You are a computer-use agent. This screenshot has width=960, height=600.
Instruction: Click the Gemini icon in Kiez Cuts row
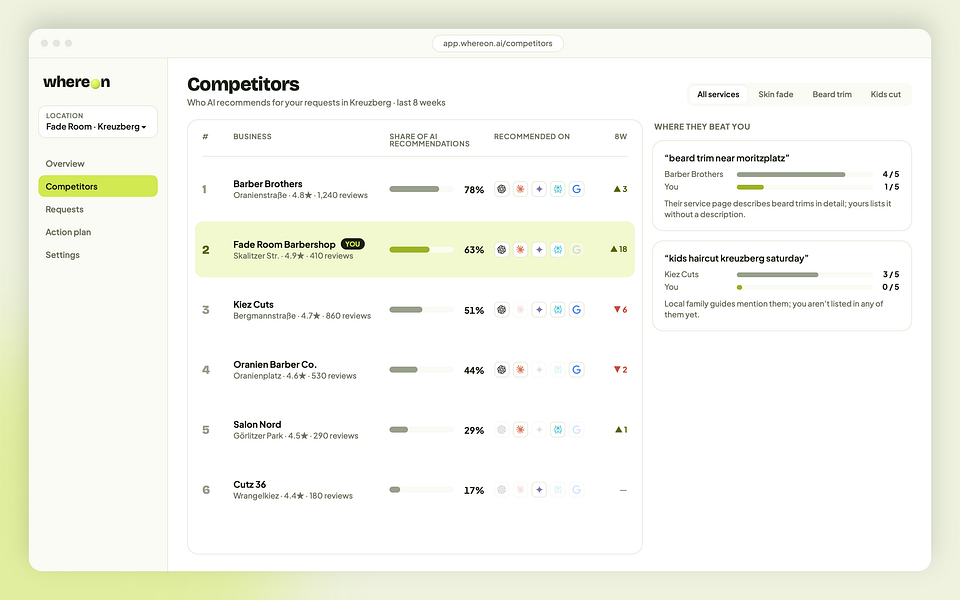click(x=539, y=310)
